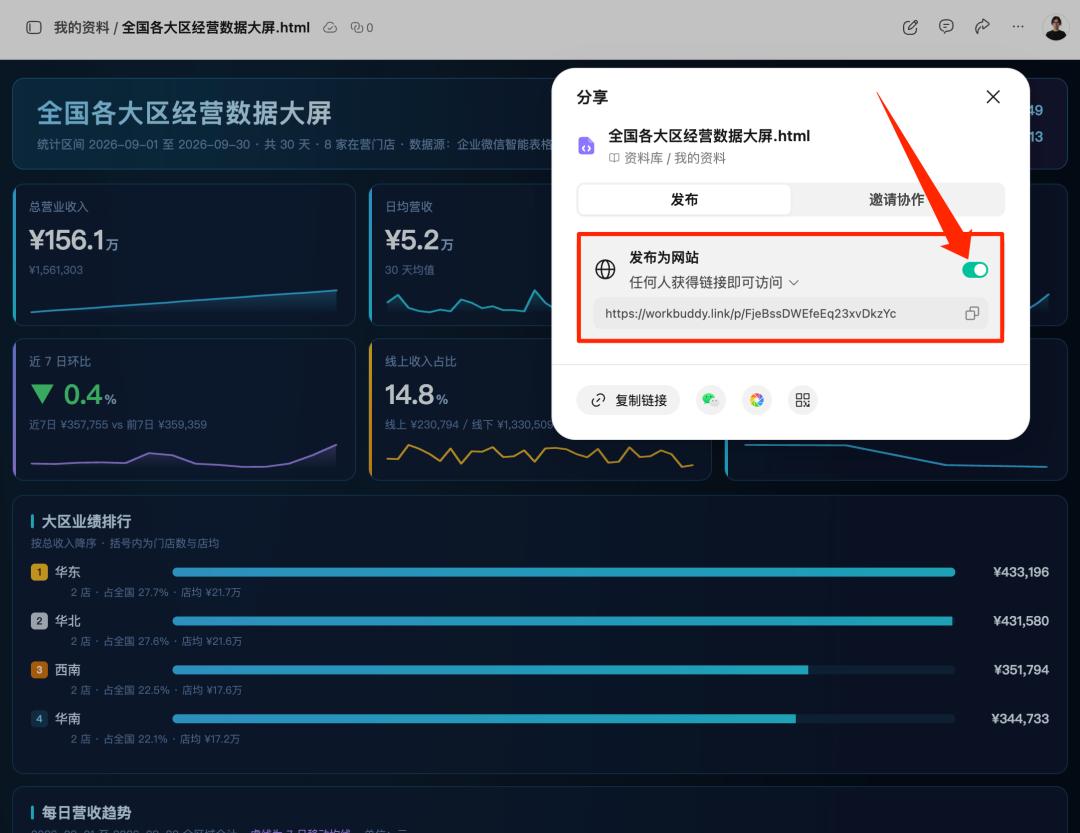Show the QR code icon
The width and height of the screenshot is (1080, 833).
(x=802, y=400)
